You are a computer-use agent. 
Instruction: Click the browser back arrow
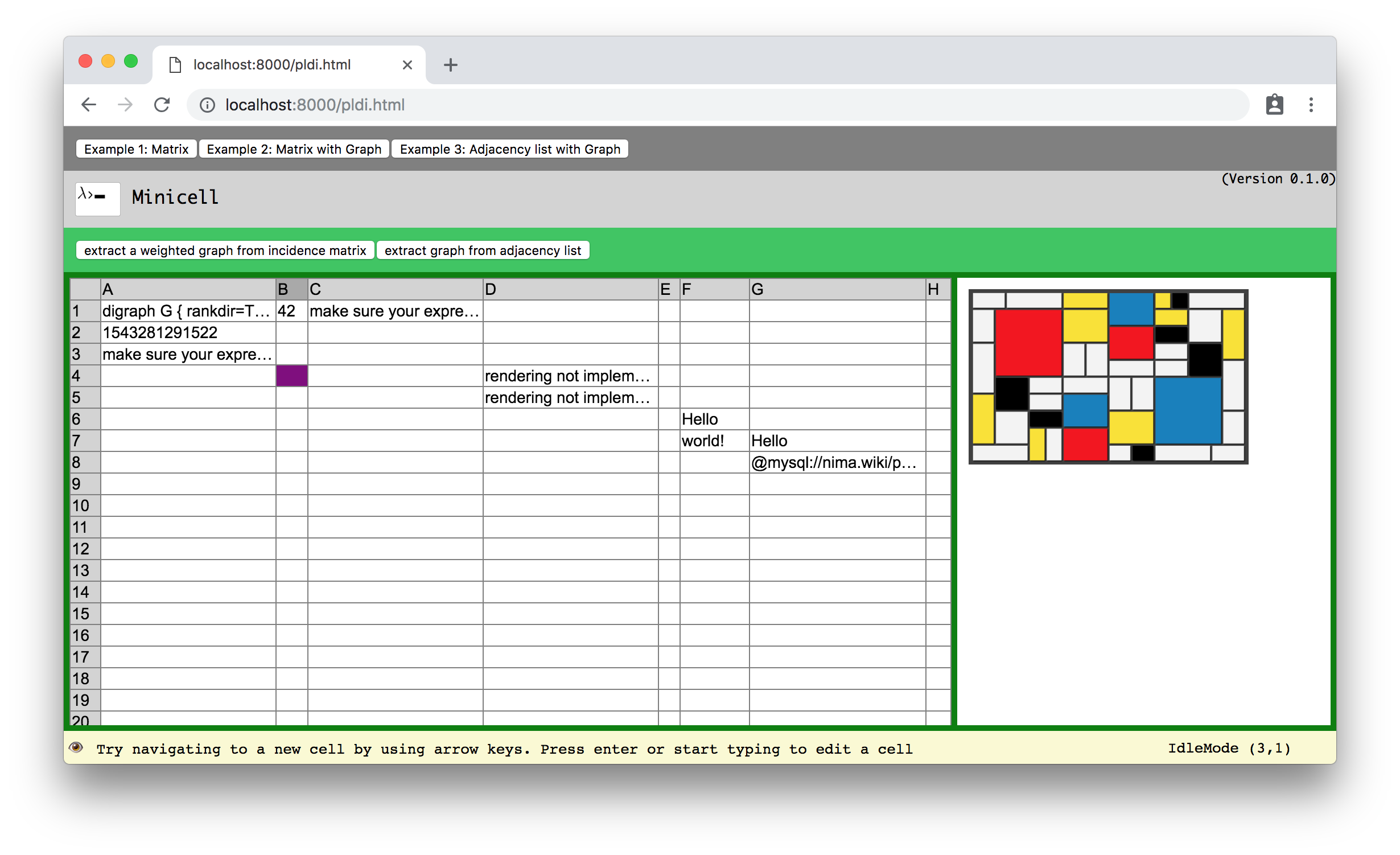click(89, 105)
